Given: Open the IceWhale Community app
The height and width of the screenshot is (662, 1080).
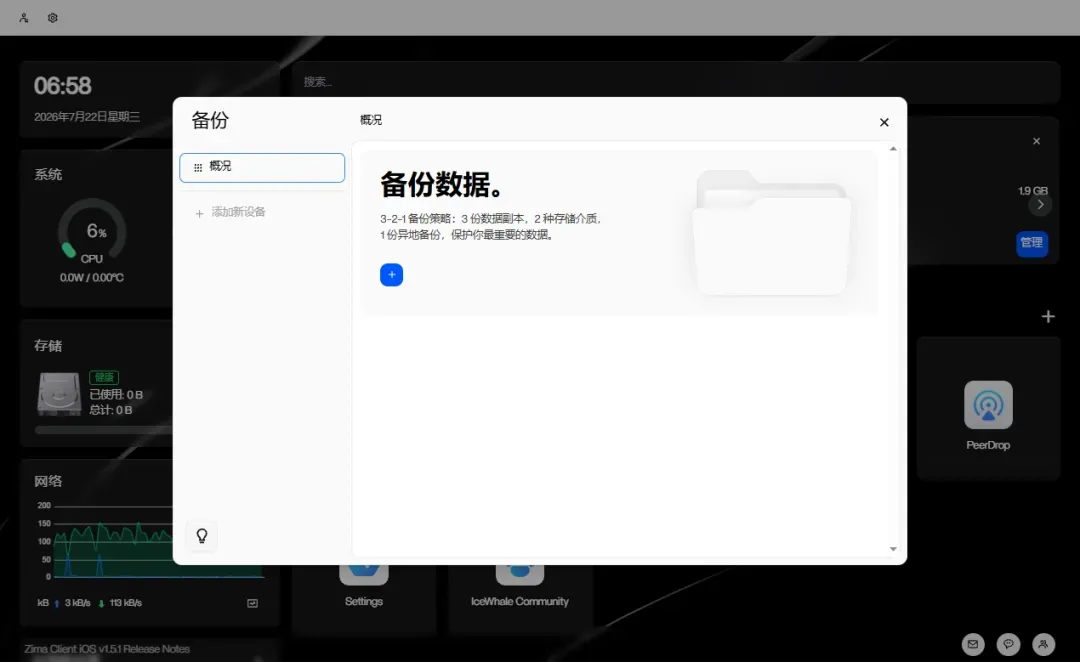Looking at the screenshot, I should coord(519,587).
